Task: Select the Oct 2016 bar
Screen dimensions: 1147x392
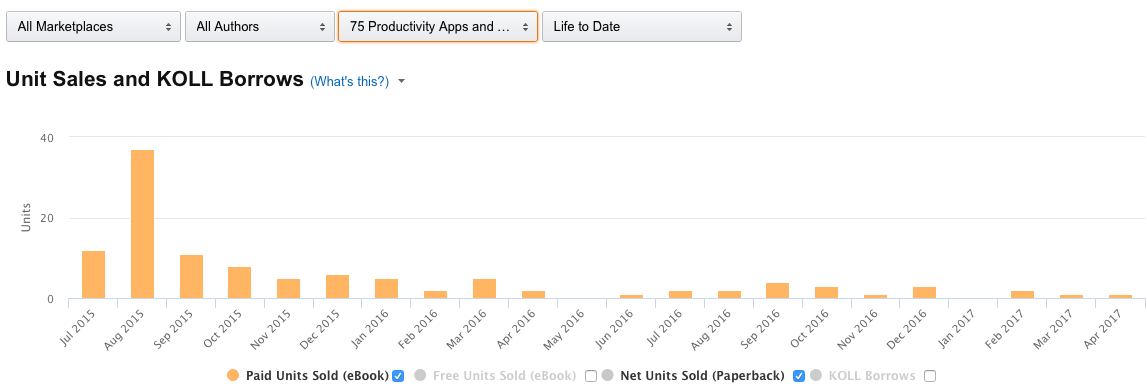Action: pyautogui.click(x=827, y=293)
